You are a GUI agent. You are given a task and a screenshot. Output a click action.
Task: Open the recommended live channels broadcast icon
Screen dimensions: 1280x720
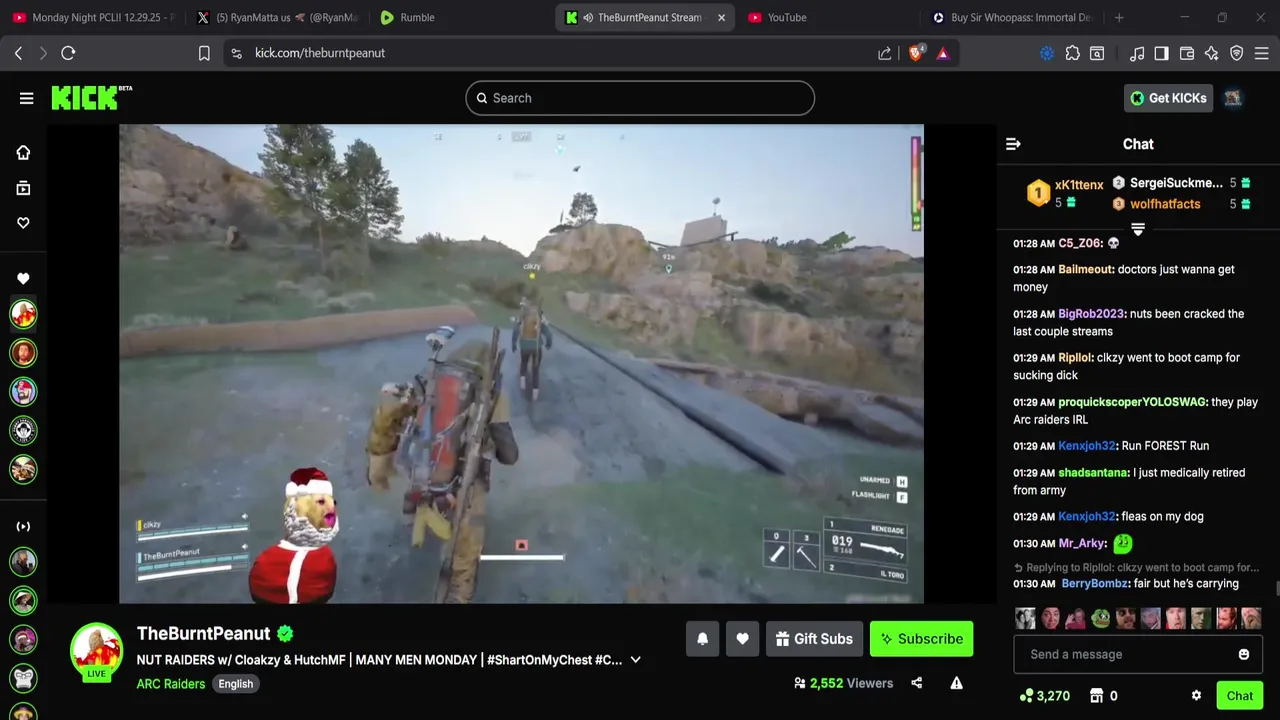click(x=23, y=526)
